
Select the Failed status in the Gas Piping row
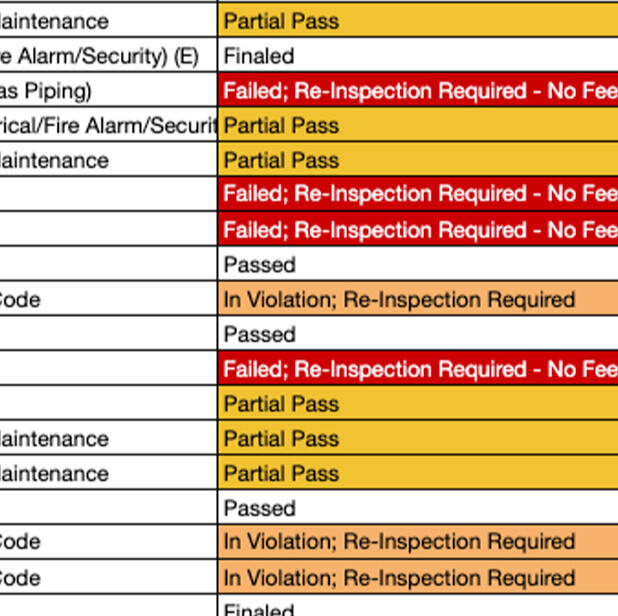(x=418, y=91)
